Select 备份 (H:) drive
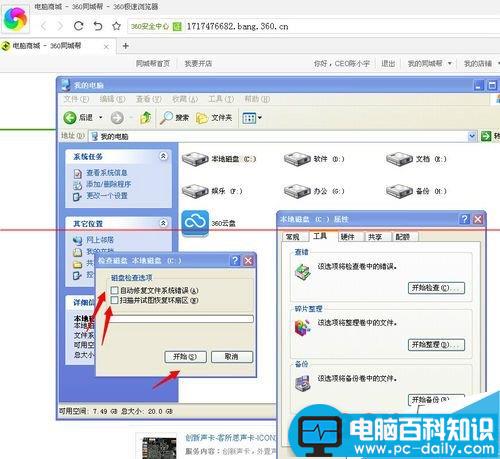The height and width of the screenshot is (459, 500). click(416, 191)
